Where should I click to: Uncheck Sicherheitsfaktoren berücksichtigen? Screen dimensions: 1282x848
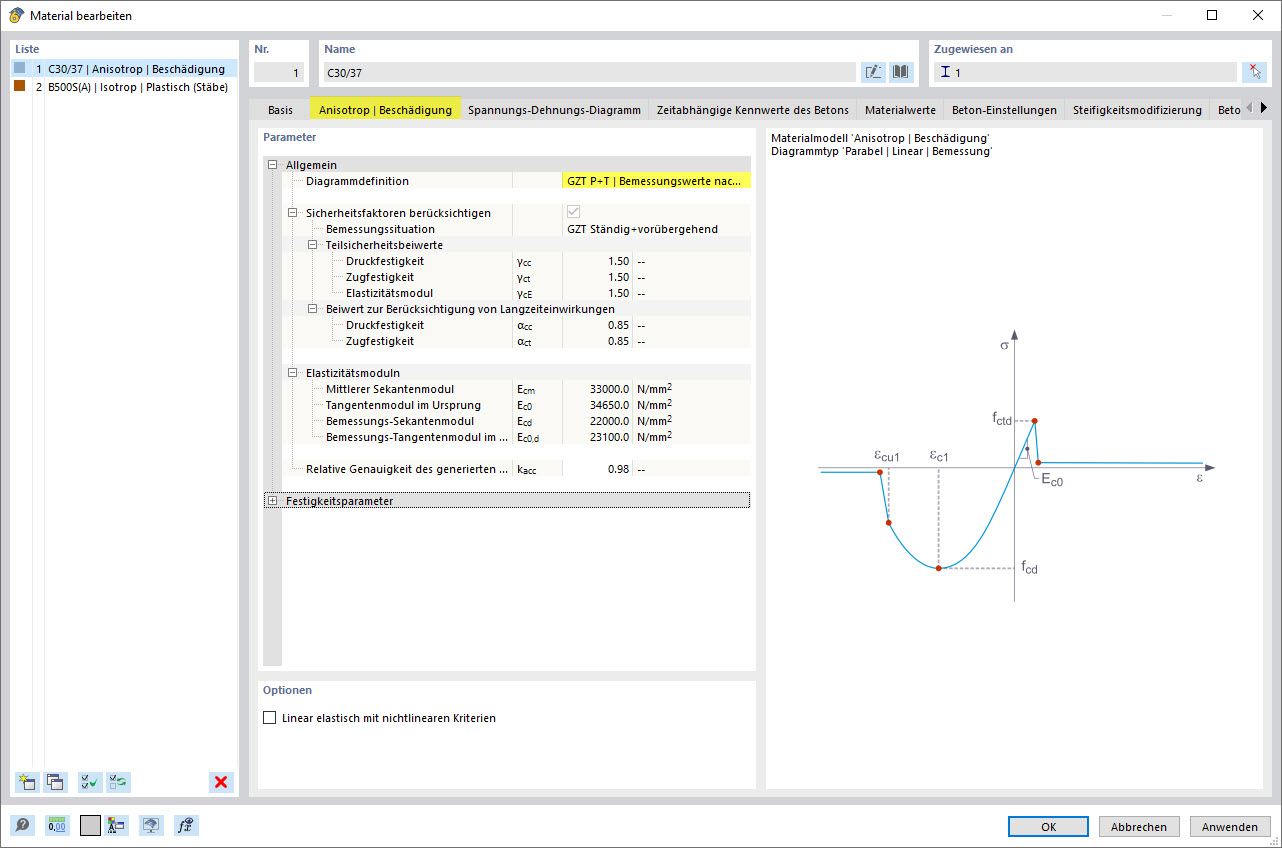tap(573, 211)
